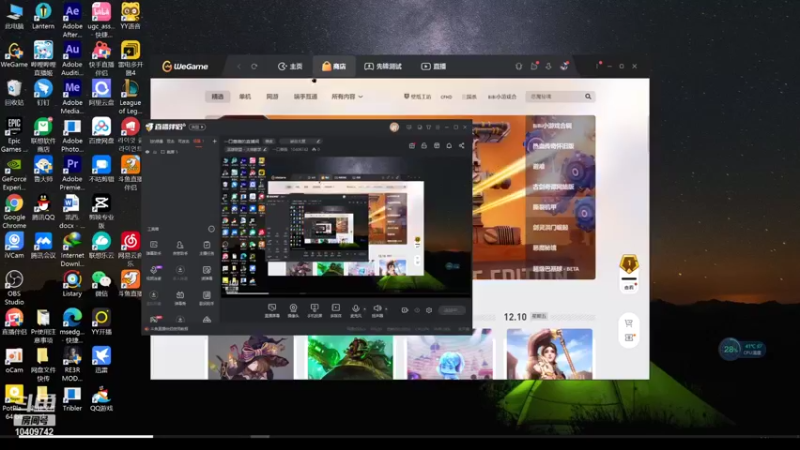Select the Lantern desktop icon
800x450 pixels.
click(x=43, y=16)
